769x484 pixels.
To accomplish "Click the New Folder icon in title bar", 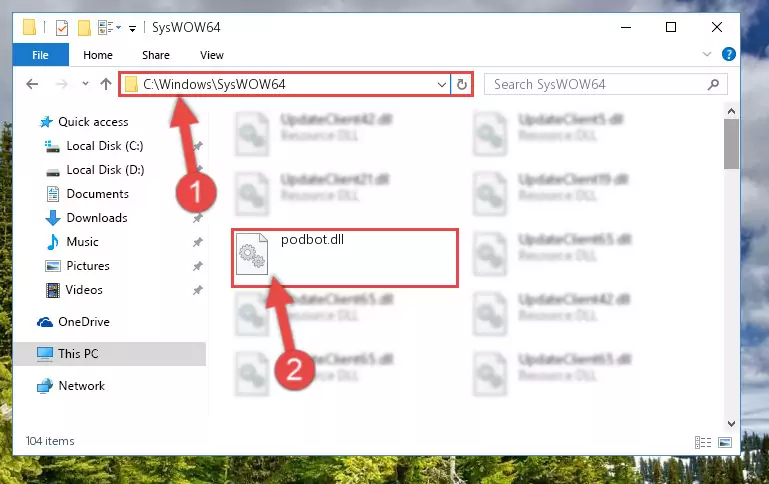I will pyautogui.click(x=84, y=28).
